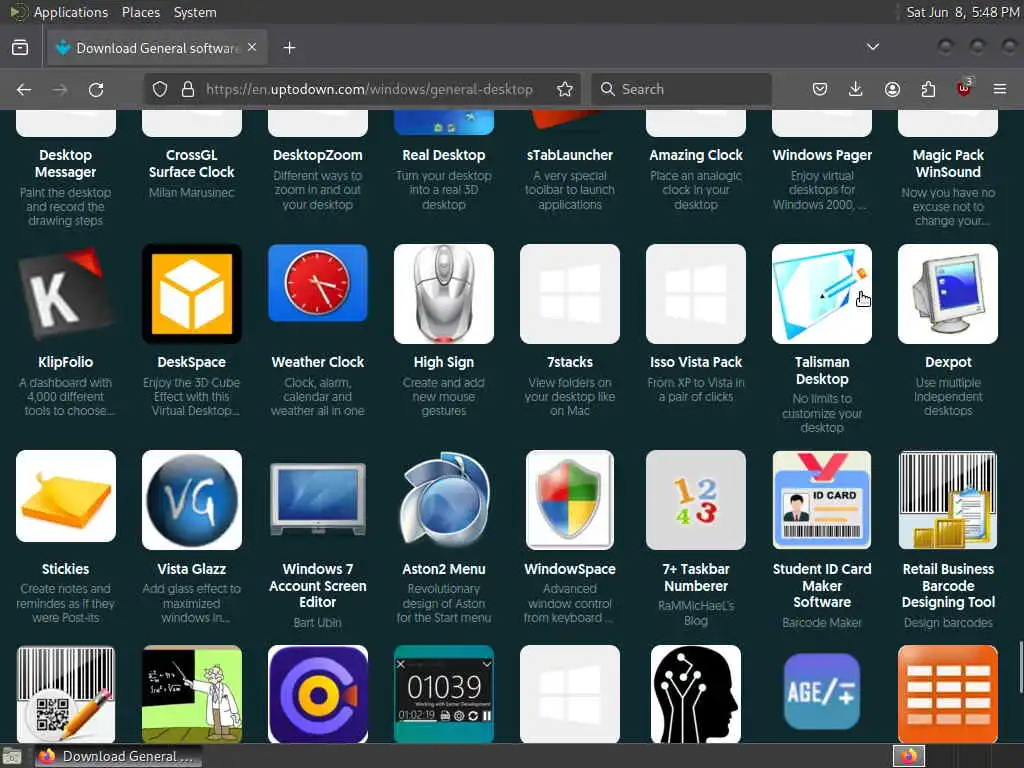The image size is (1024, 768).
Task: Open Firefox hamburger application menu
Action: click(1000, 89)
